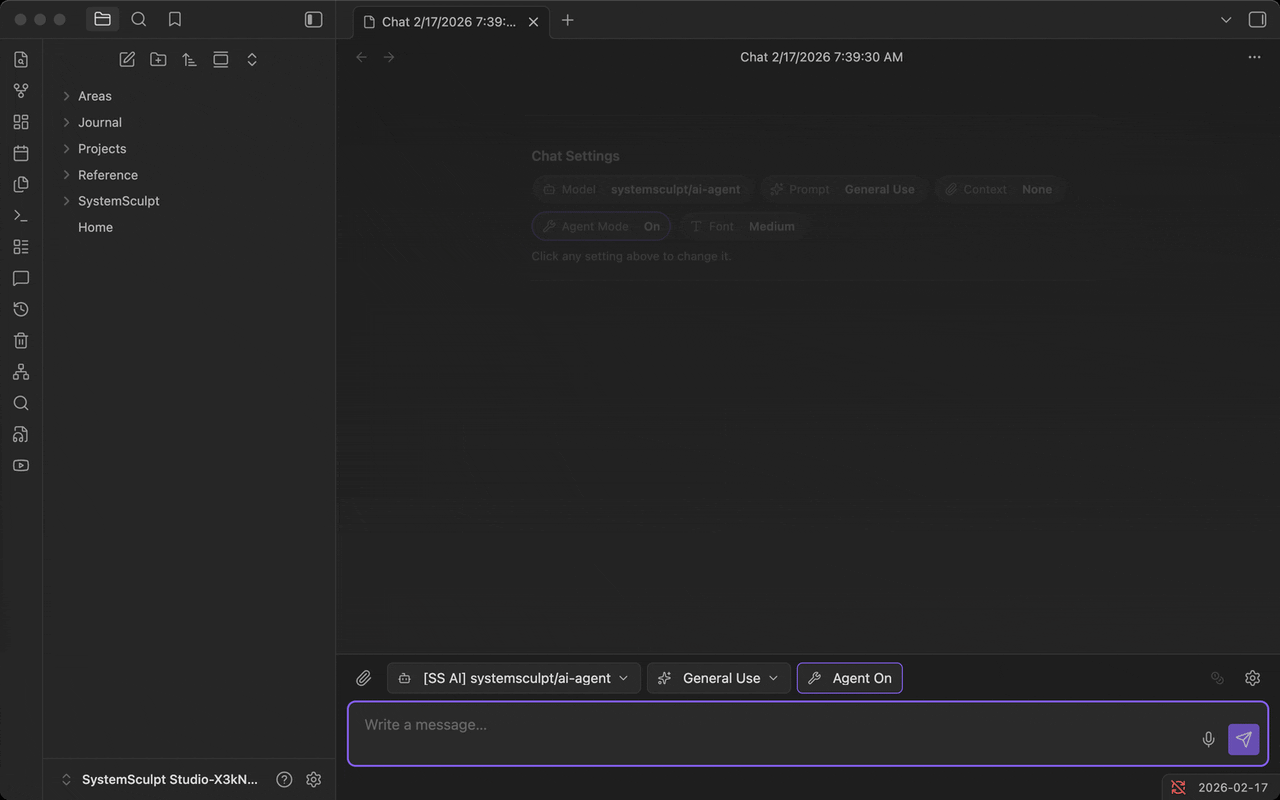
Task: Create a new note icon
Action: pos(127,60)
